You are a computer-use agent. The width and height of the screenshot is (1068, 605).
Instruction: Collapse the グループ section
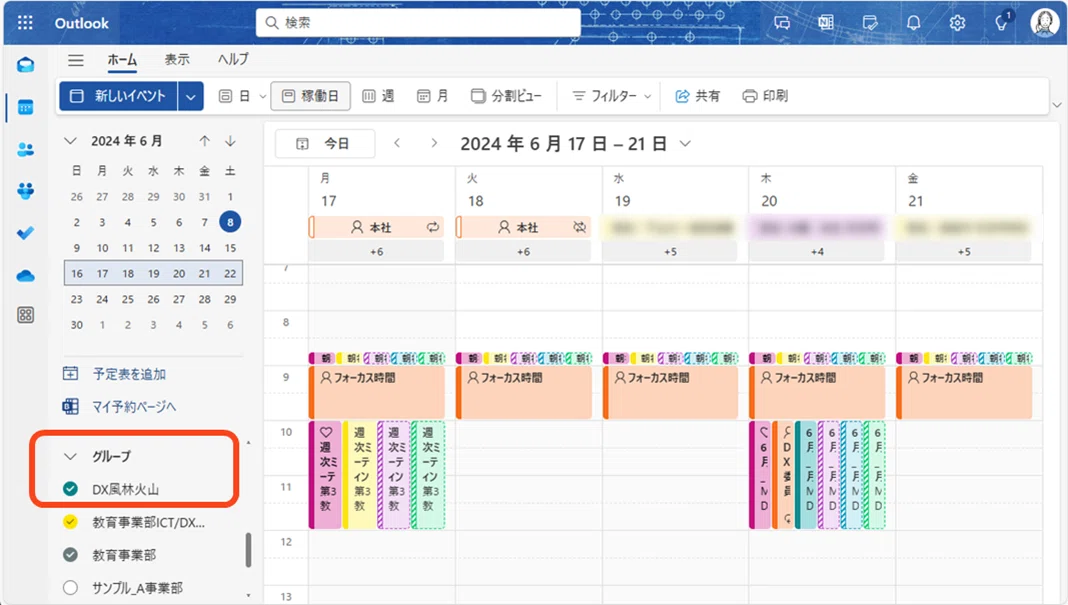click(69, 456)
